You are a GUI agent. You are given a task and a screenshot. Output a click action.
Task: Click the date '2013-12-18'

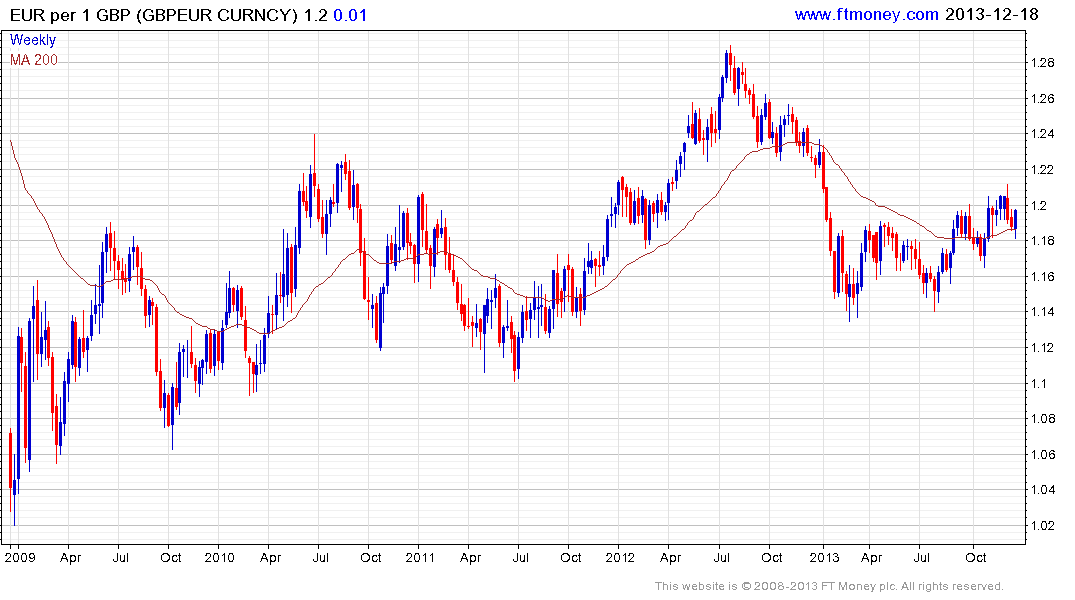pos(991,14)
